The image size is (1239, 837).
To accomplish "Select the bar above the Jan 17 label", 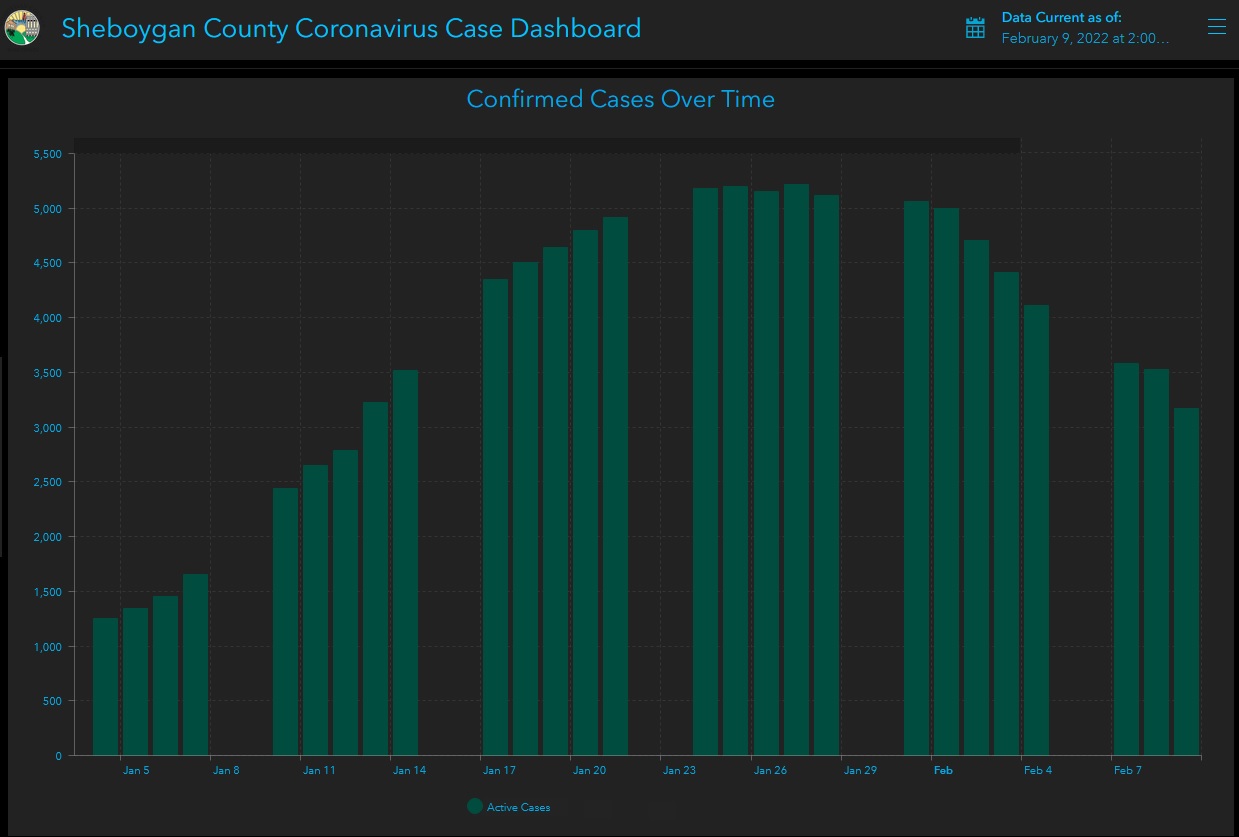I will [496, 517].
